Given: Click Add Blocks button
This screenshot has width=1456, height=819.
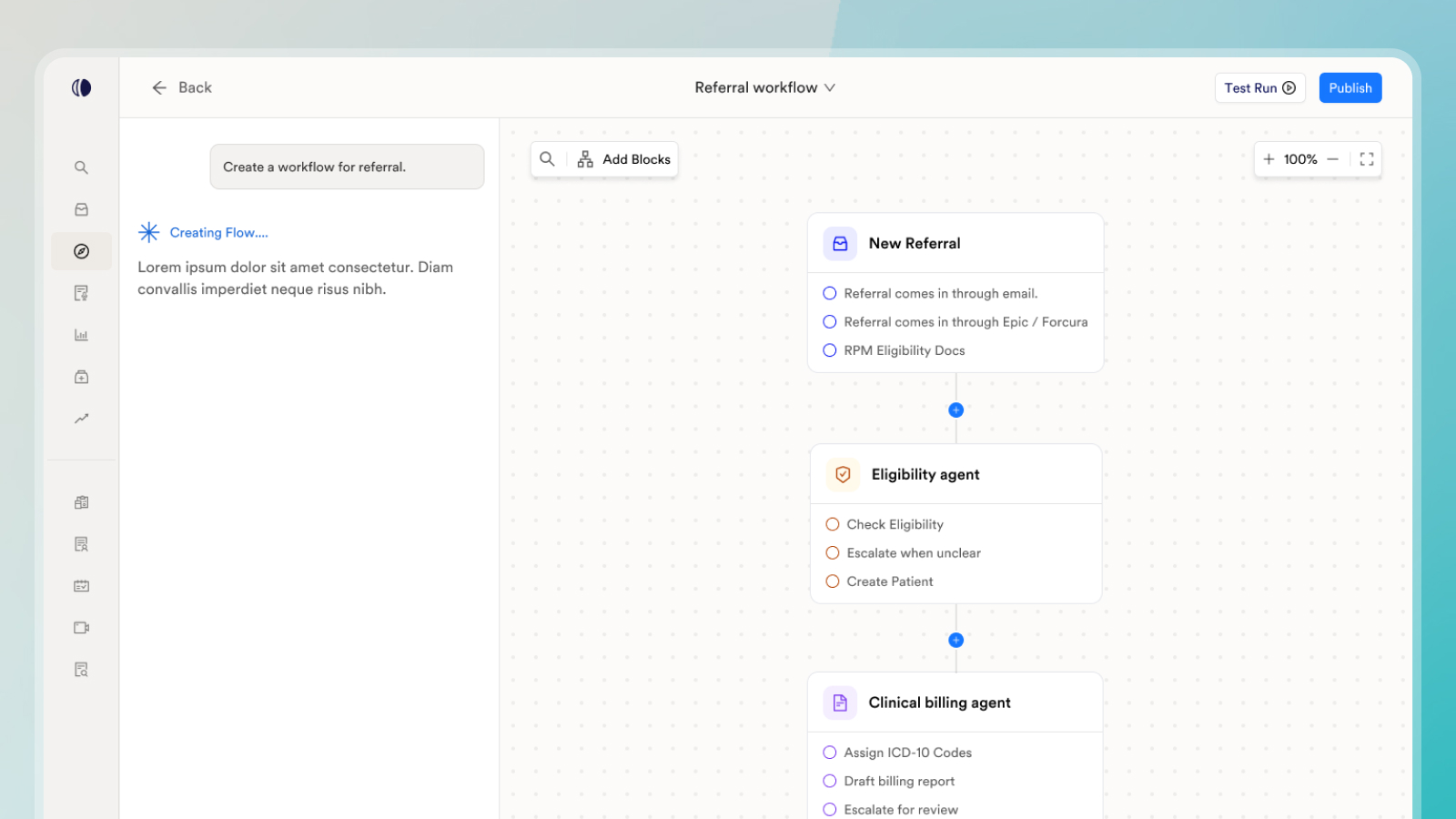Looking at the screenshot, I should (624, 159).
